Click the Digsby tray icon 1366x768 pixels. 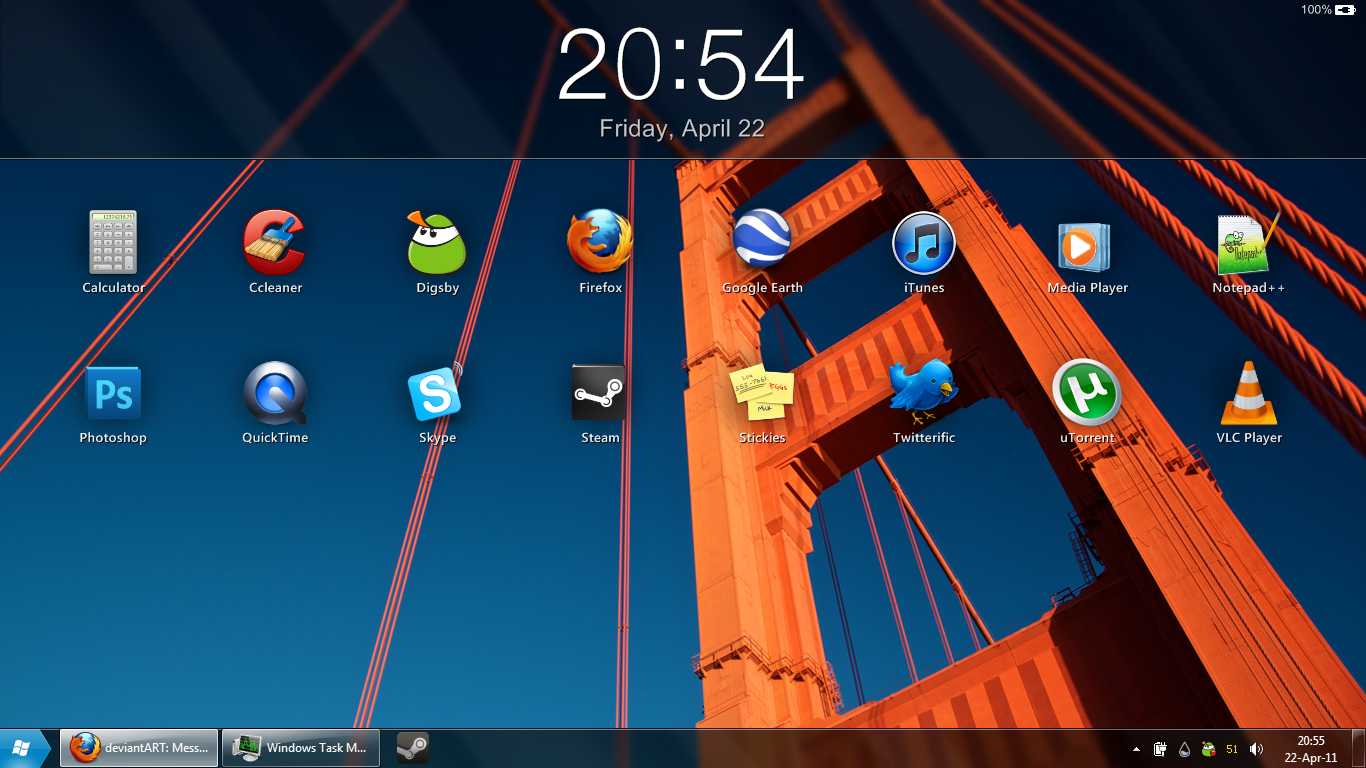coord(1208,748)
